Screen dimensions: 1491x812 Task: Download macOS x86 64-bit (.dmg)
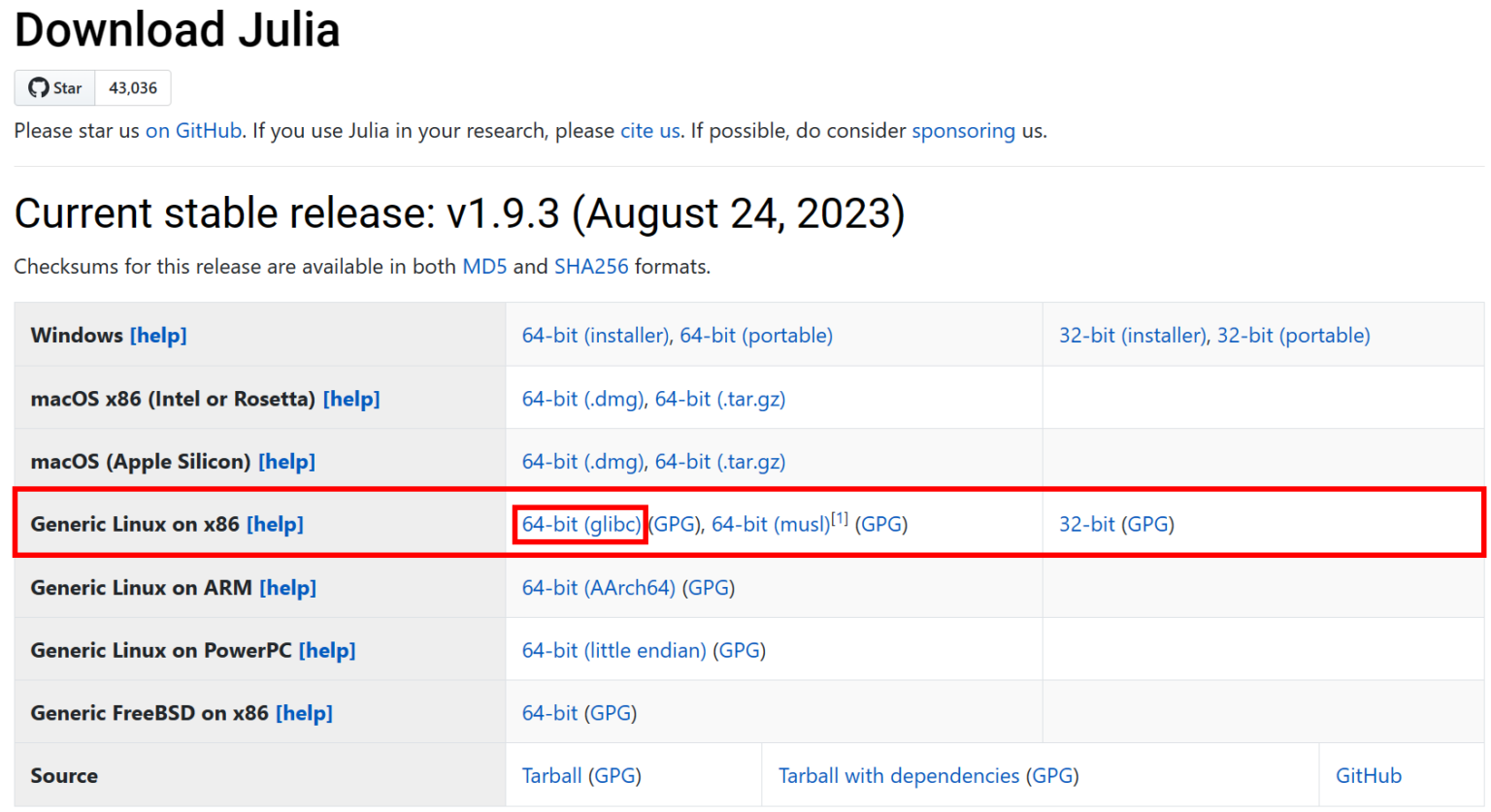click(x=582, y=399)
